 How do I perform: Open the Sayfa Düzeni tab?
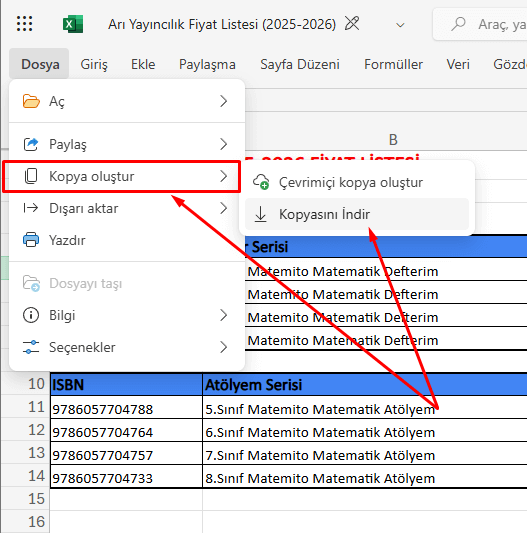click(300, 64)
